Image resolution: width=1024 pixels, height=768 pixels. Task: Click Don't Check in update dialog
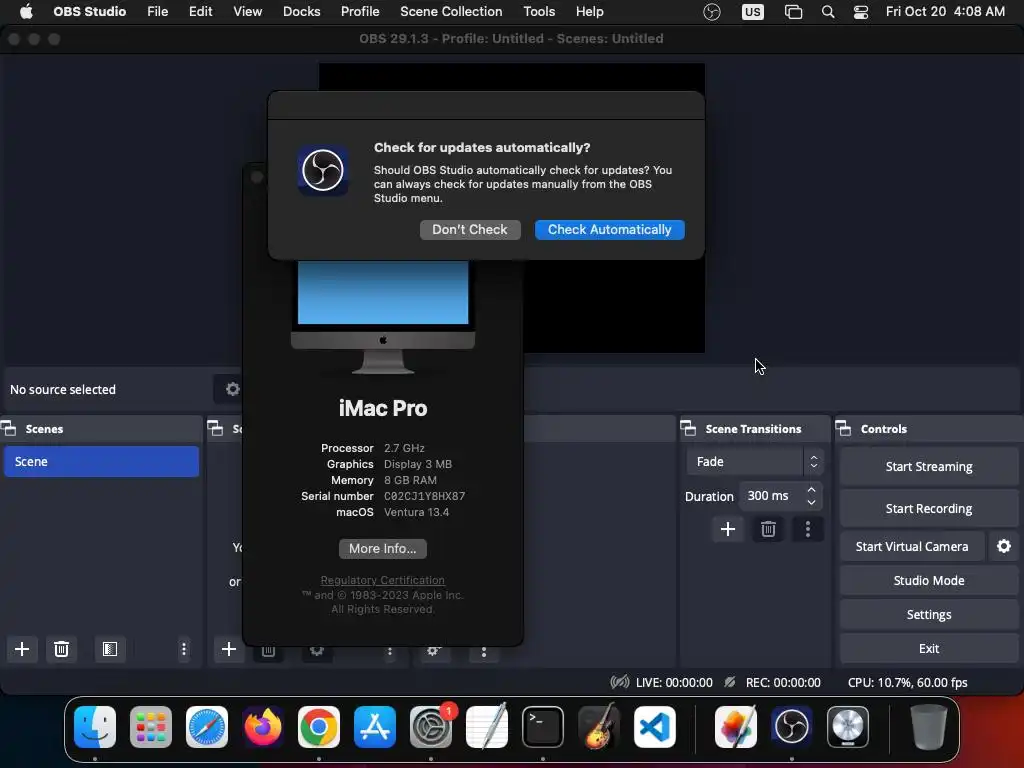[x=470, y=229]
